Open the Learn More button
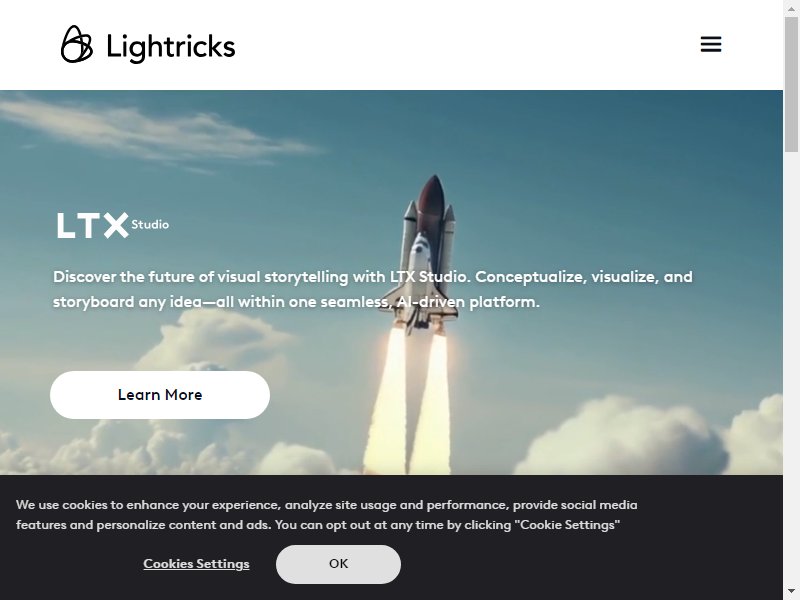Screen dimensions: 800x600 [160, 395]
